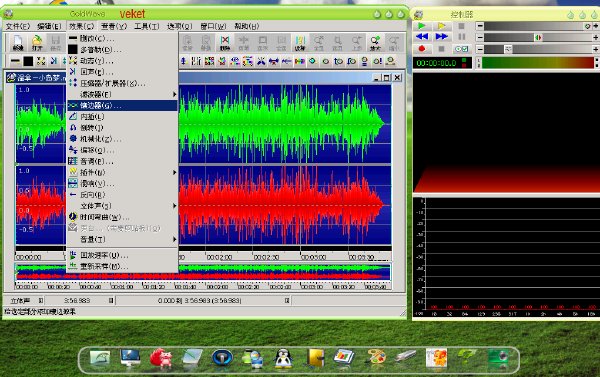
Task: Click the Set marker toolbar icon
Action: (x=300, y=42)
